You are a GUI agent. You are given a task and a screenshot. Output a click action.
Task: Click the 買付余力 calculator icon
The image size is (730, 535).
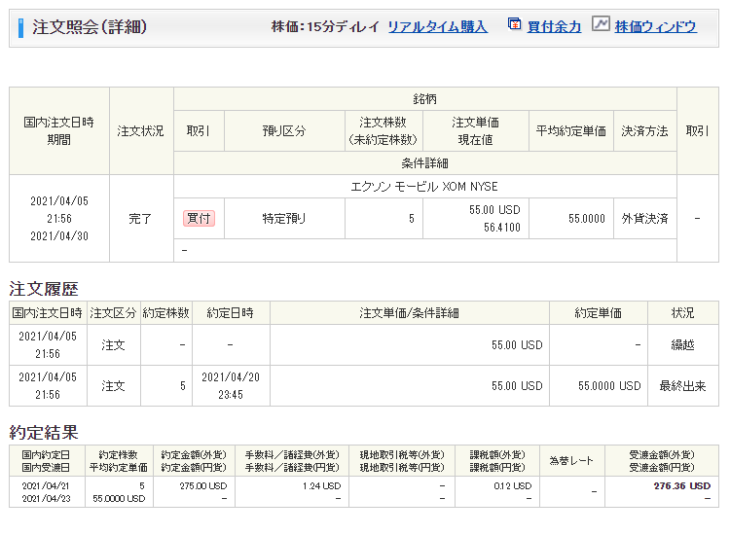pyautogui.click(x=514, y=25)
